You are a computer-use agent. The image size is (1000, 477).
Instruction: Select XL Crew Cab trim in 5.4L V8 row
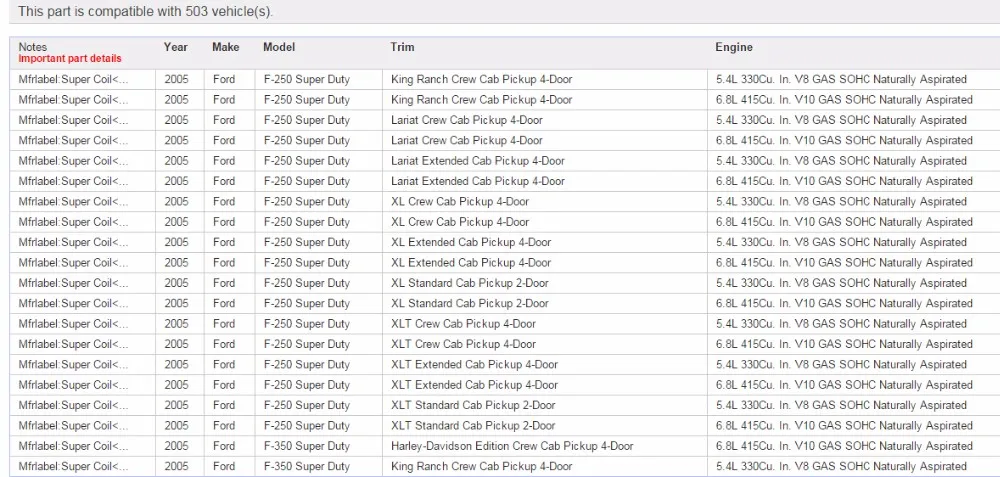click(460, 202)
